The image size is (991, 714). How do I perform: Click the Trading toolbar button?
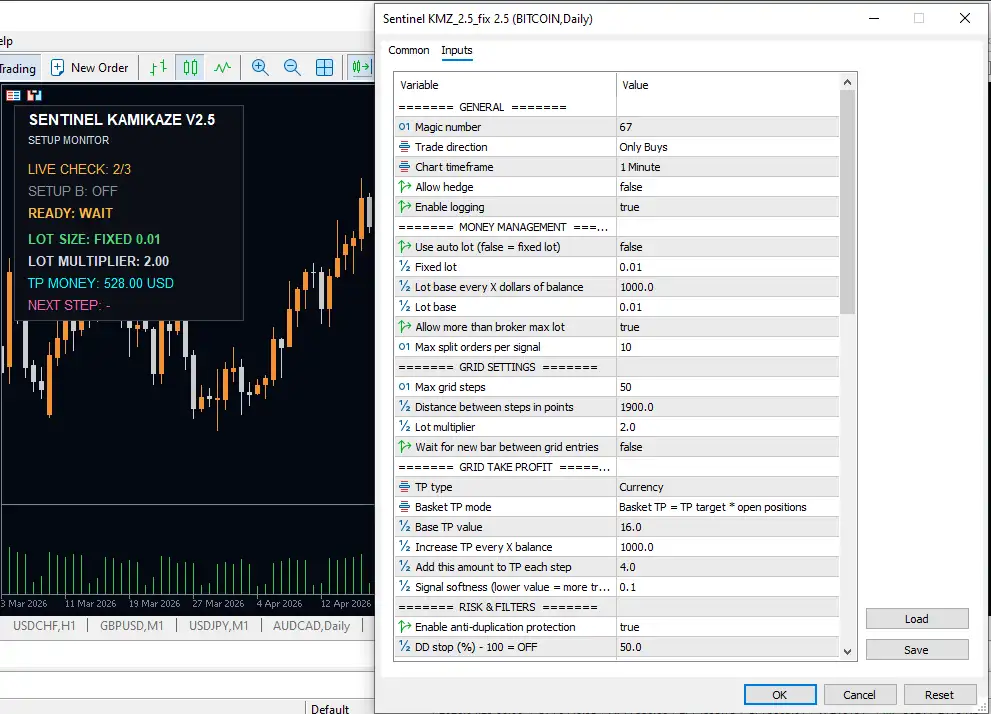point(19,68)
